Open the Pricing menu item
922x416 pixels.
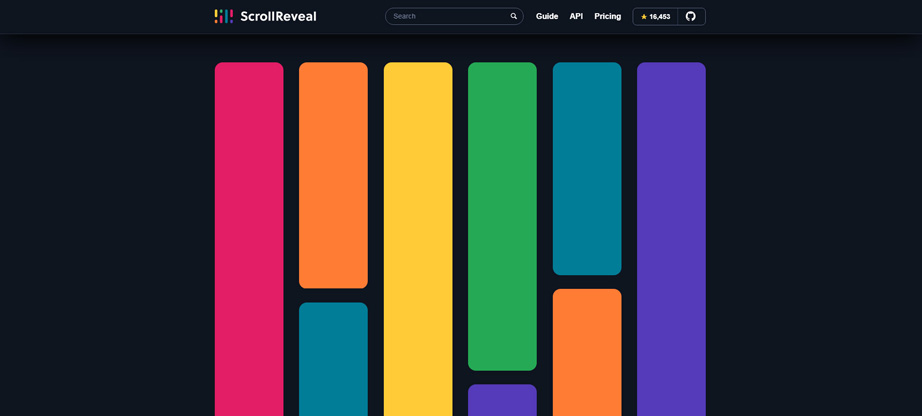pos(607,16)
